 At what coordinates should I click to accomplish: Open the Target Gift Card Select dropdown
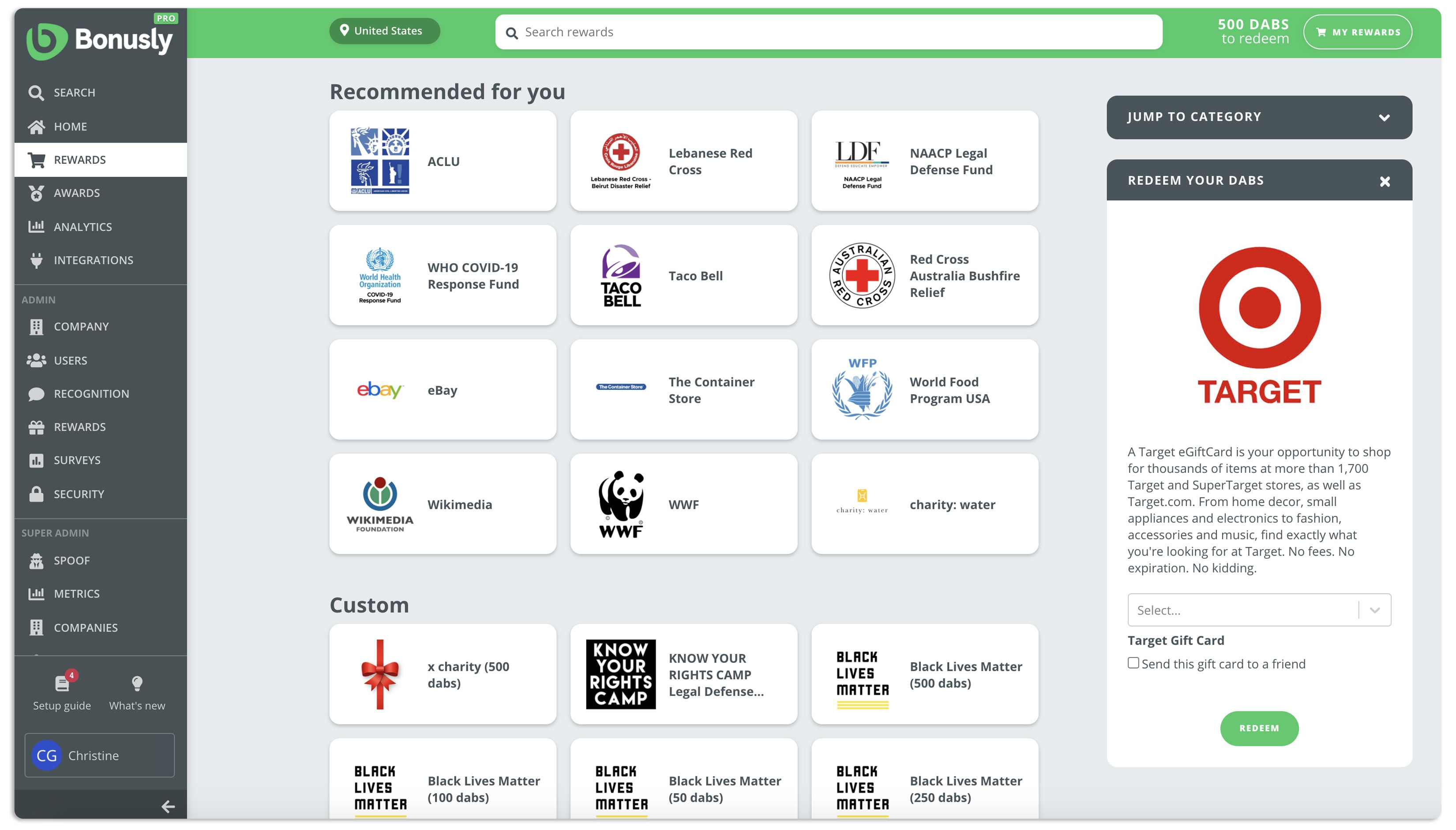point(1259,610)
